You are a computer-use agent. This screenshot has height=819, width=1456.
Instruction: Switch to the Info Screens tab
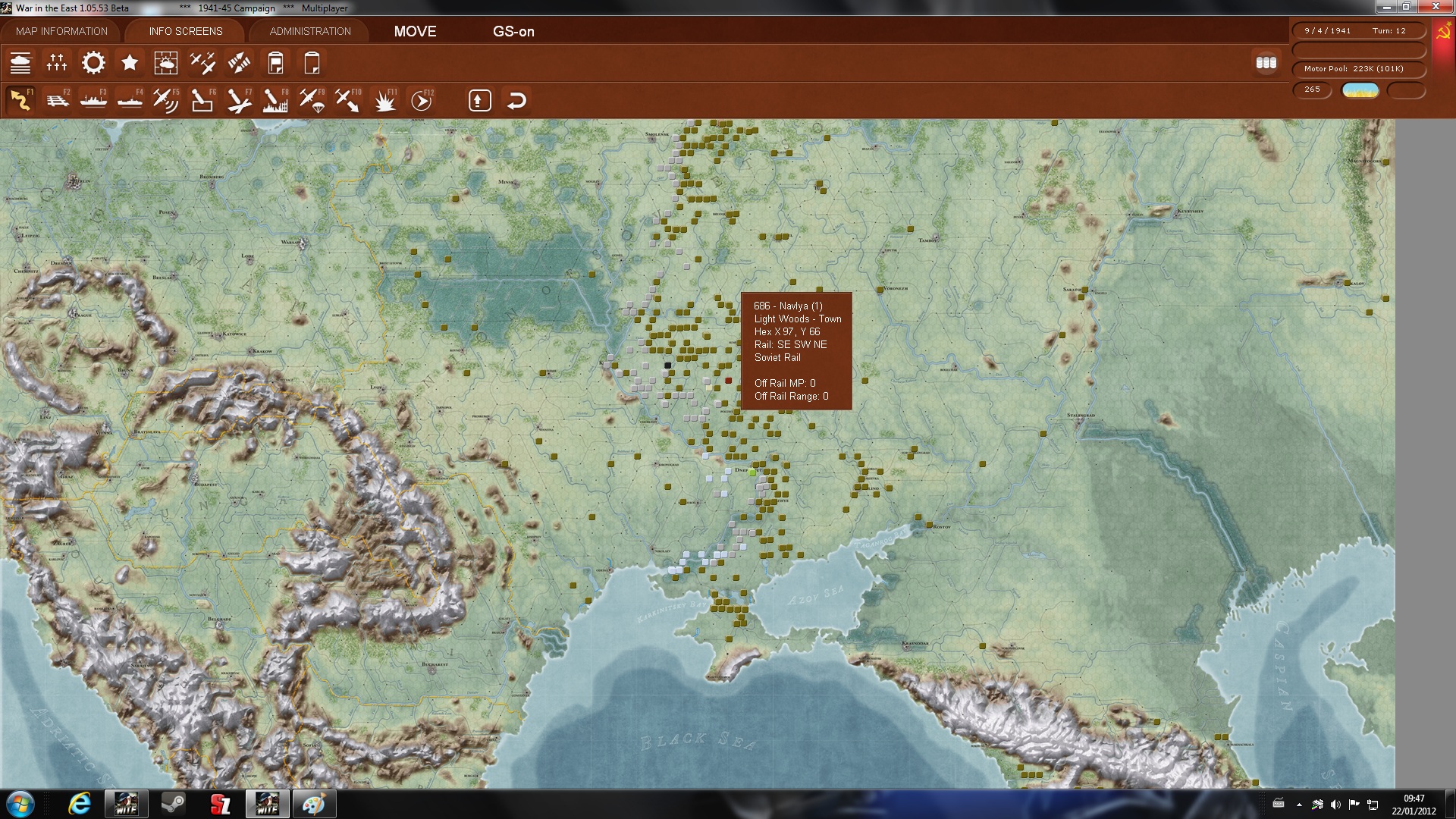pos(186,31)
